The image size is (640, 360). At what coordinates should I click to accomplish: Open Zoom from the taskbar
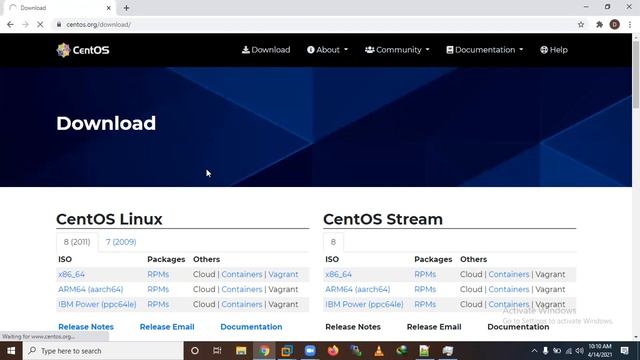(x=310, y=351)
